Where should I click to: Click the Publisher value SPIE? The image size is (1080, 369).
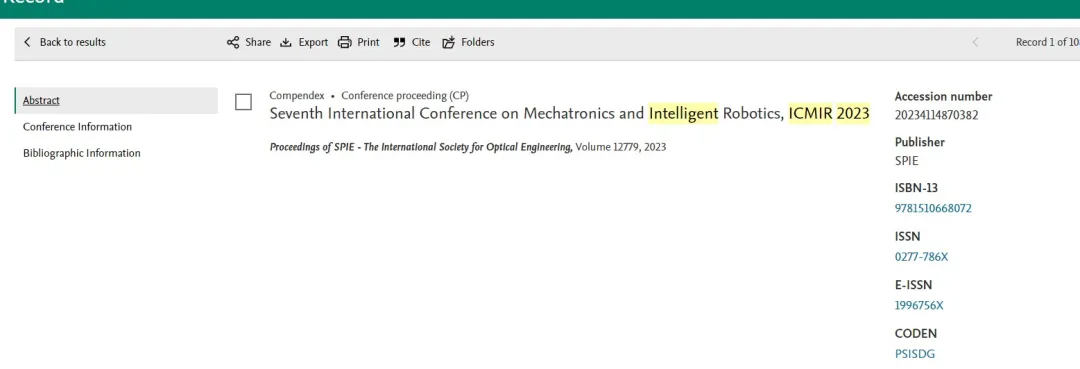pos(906,161)
